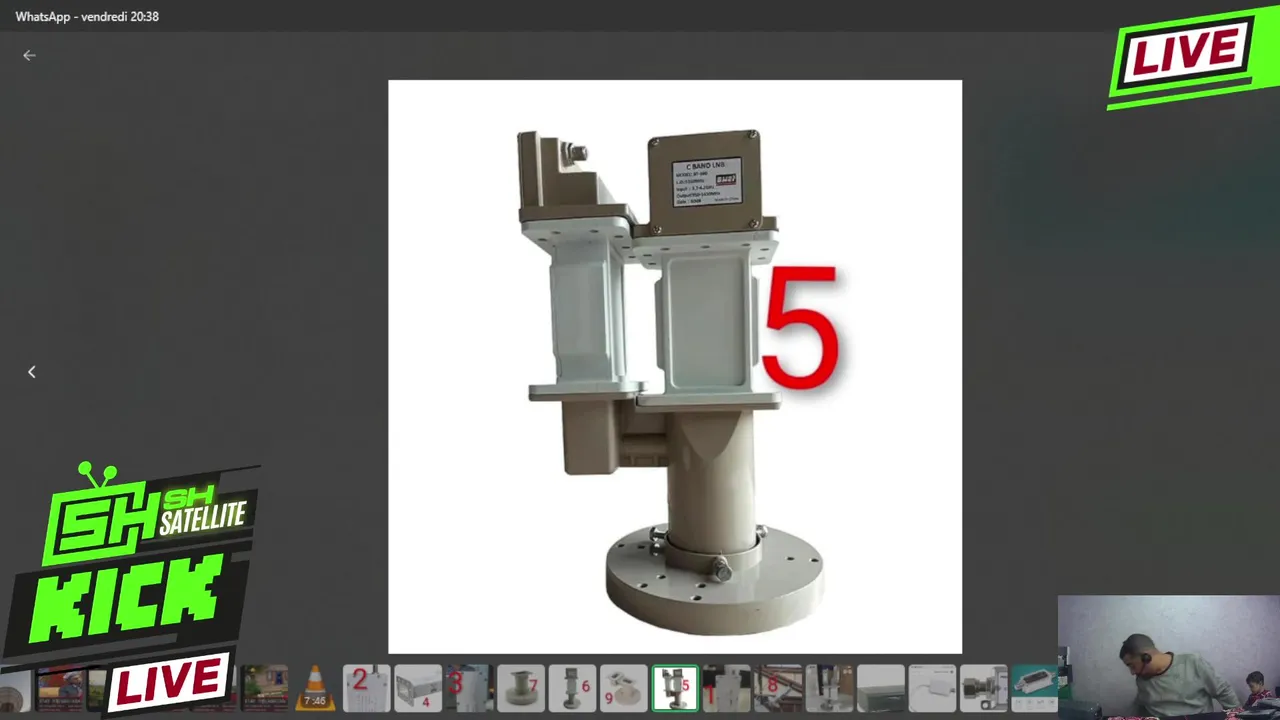Viewport: 1280px width, 720px height.
Task: Open the VLC video thumbnail marked 7:46
Action: pos(315,688)
